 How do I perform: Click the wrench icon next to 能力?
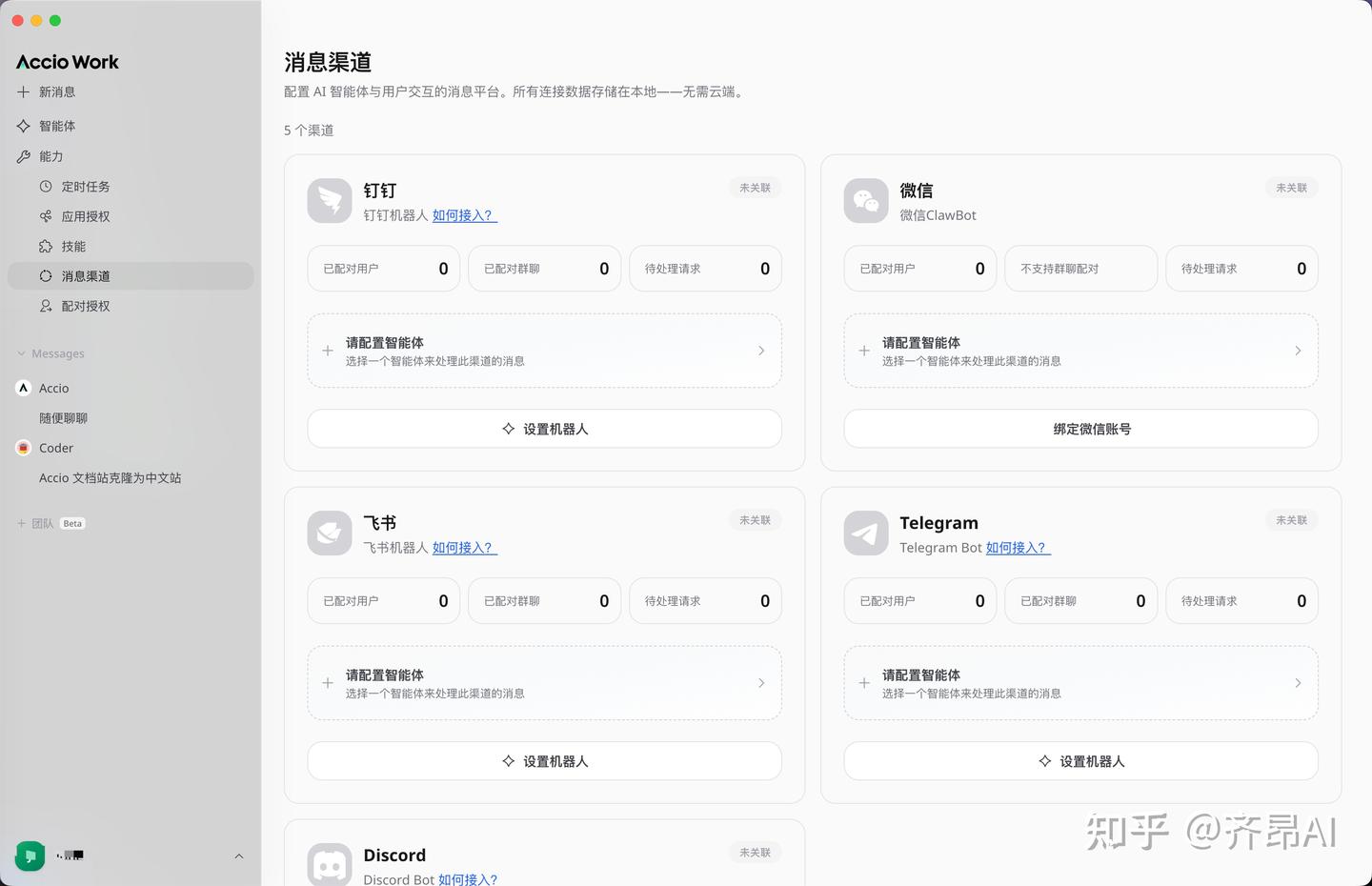coord(24,156)
